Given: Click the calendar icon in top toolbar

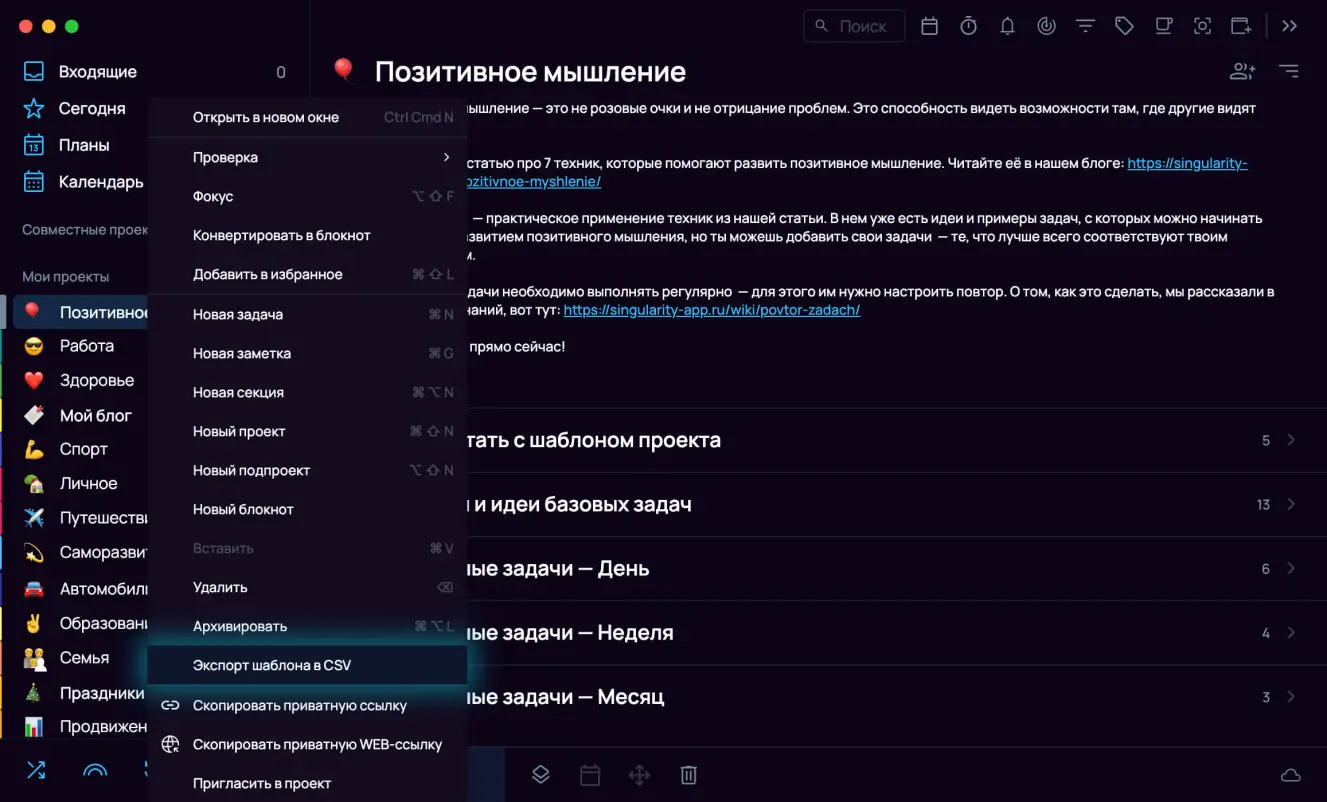Looking at the screenshot, I should coord(929,26).
